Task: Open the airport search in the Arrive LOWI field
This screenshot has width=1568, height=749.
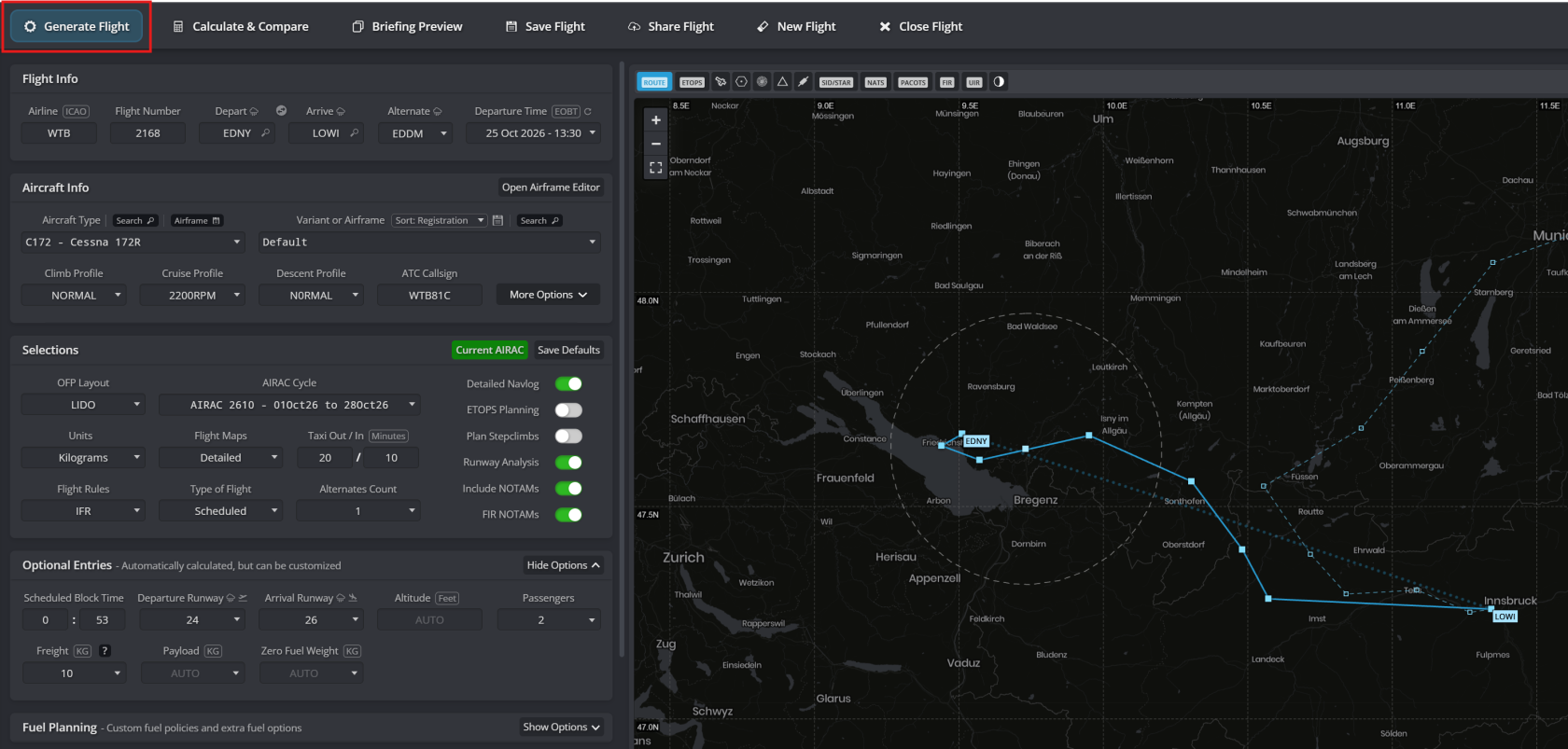Action: point(355,133)
